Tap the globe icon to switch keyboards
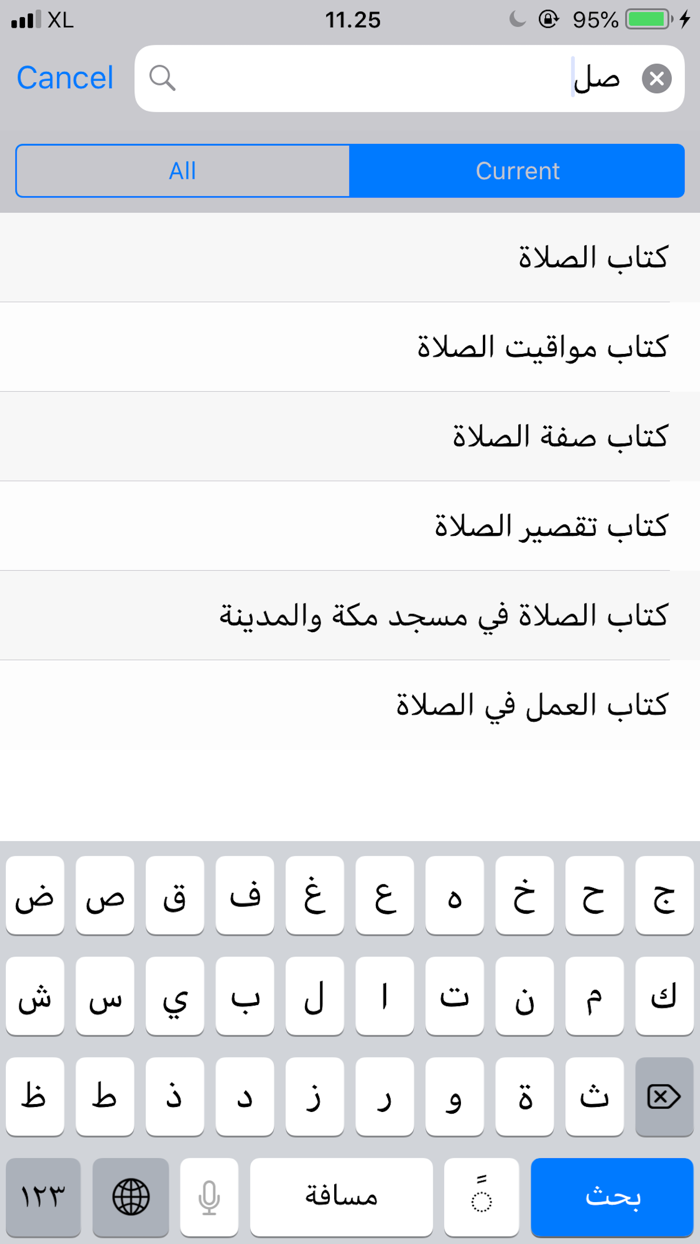 tap(131, 1197)
